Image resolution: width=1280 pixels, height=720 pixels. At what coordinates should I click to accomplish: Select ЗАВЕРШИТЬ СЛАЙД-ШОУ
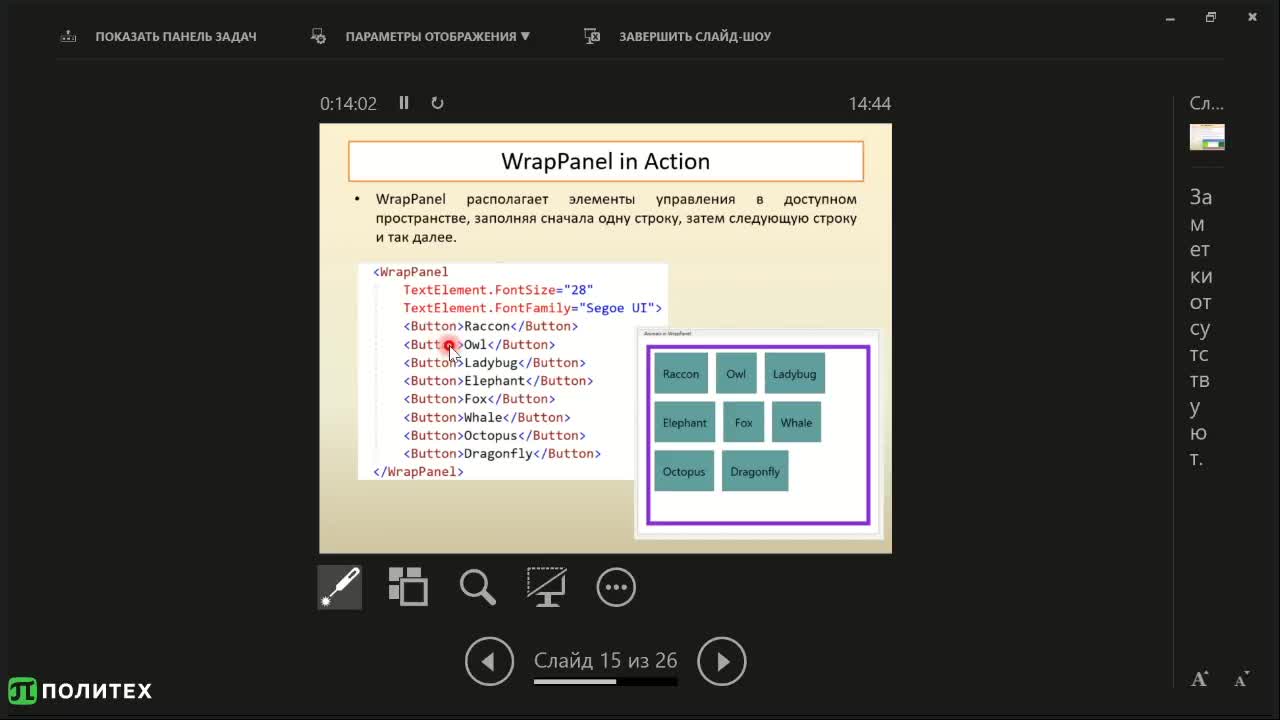pyautogui.click(x=695, y=36)
